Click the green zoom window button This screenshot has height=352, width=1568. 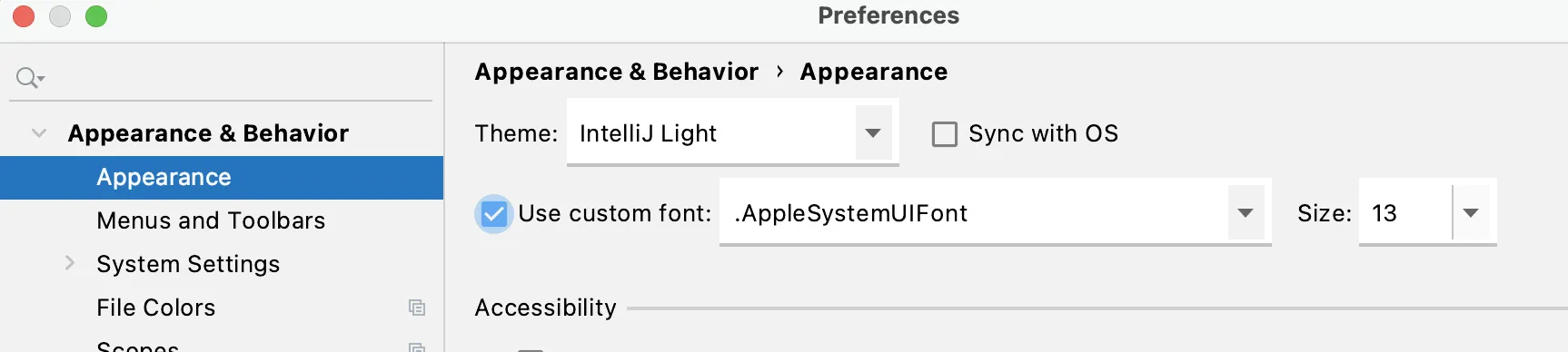click(96, 16)
